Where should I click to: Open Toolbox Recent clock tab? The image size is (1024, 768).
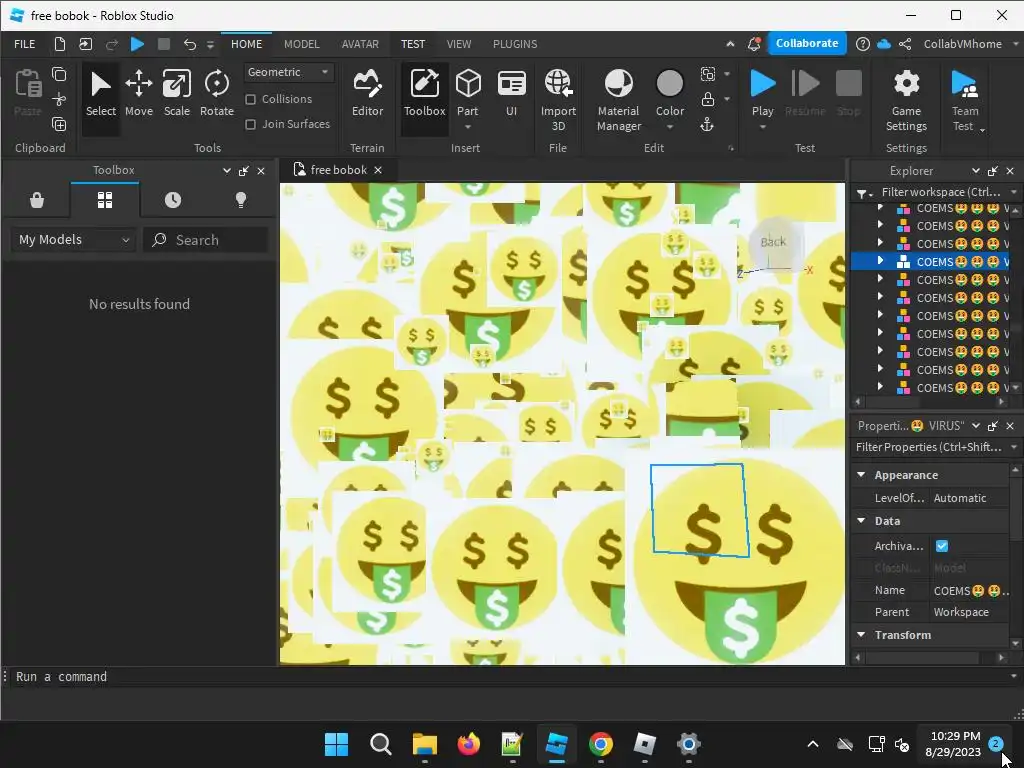point(172,200)
